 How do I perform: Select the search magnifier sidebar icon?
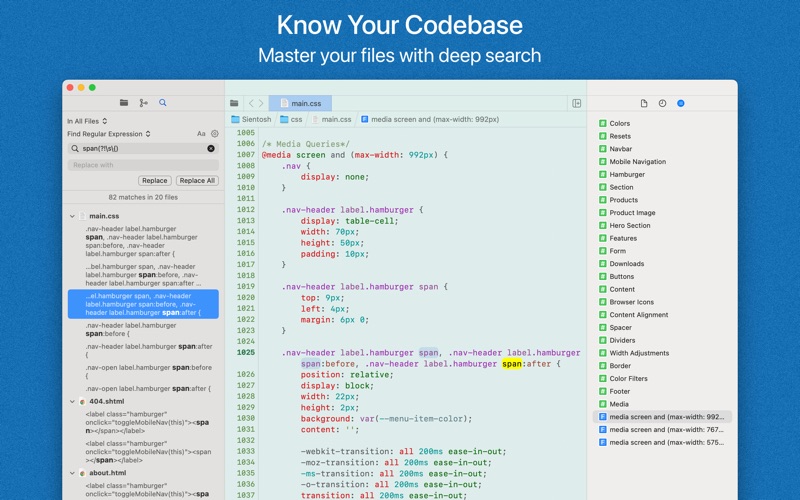pyautogui.click(x=163, y=103)
